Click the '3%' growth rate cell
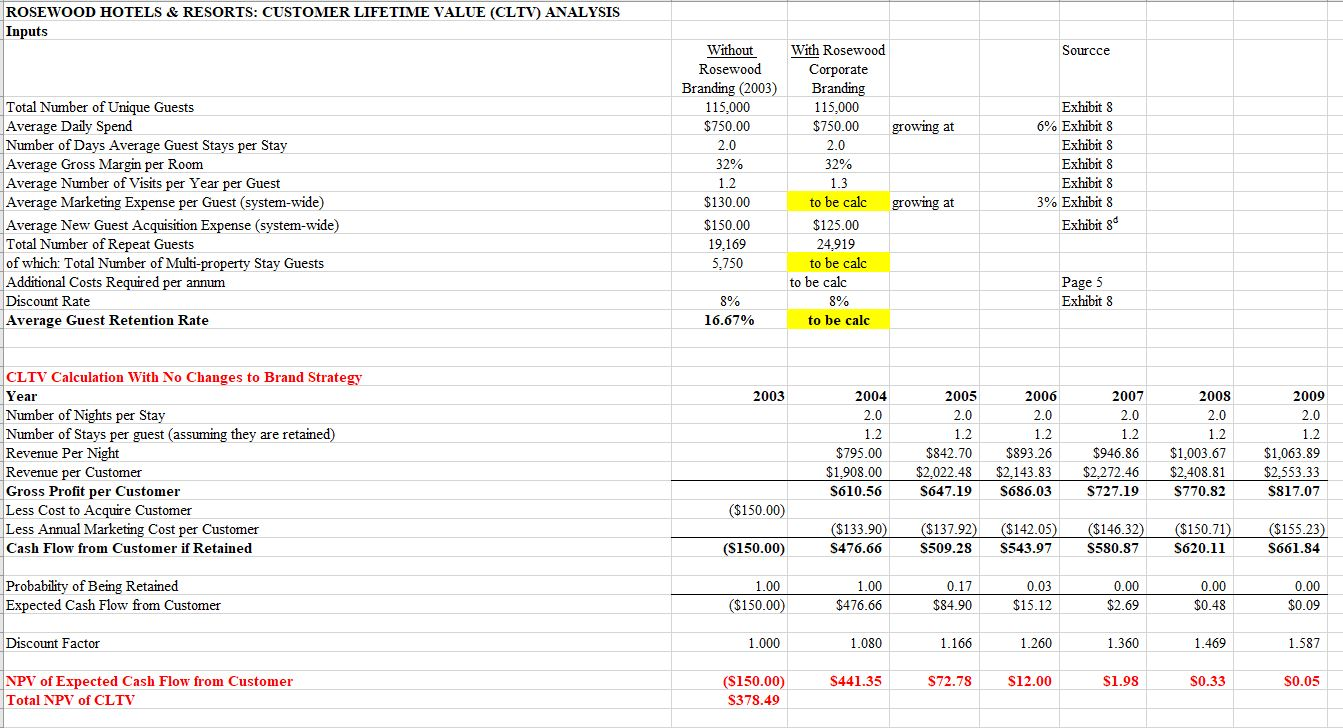This screenshot has width=1343, height=728. (1047, 202)
